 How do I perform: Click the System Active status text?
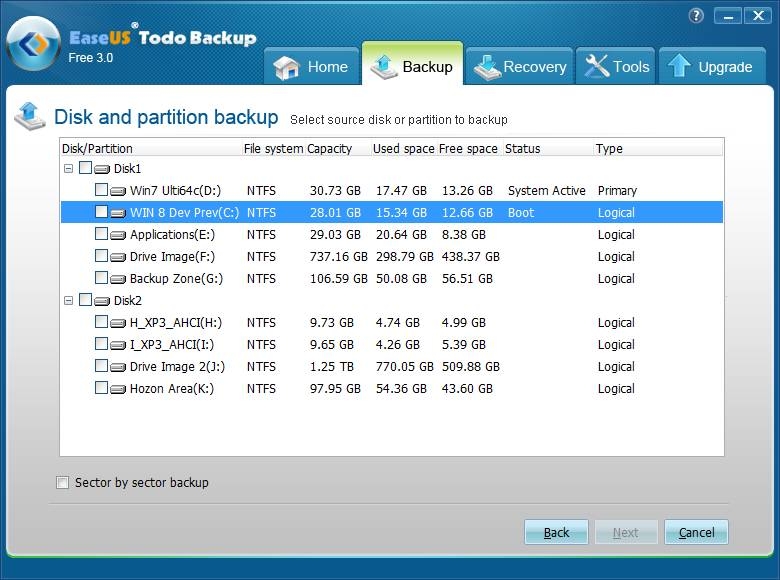pyautogui.click(x=546, y=191)
